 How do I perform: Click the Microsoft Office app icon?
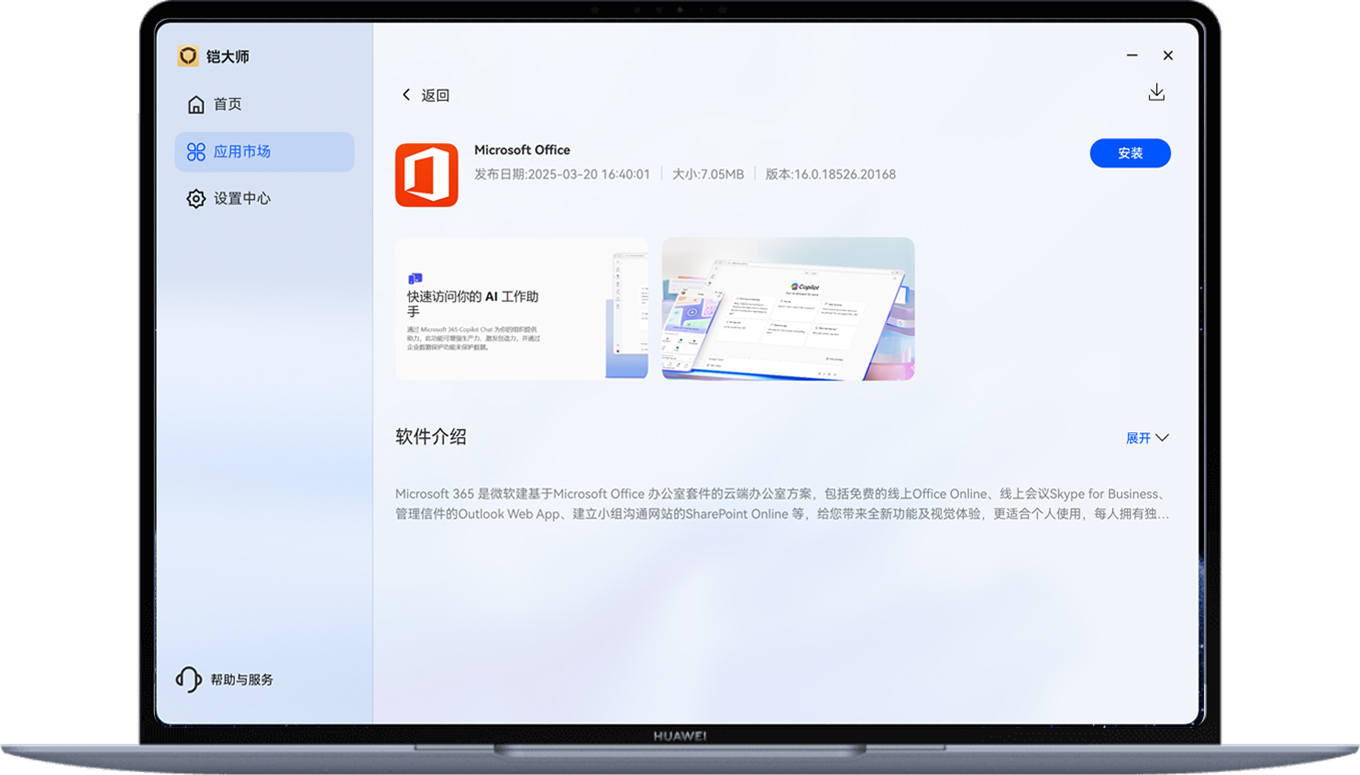pyautogui.click(x=427, y=175)
